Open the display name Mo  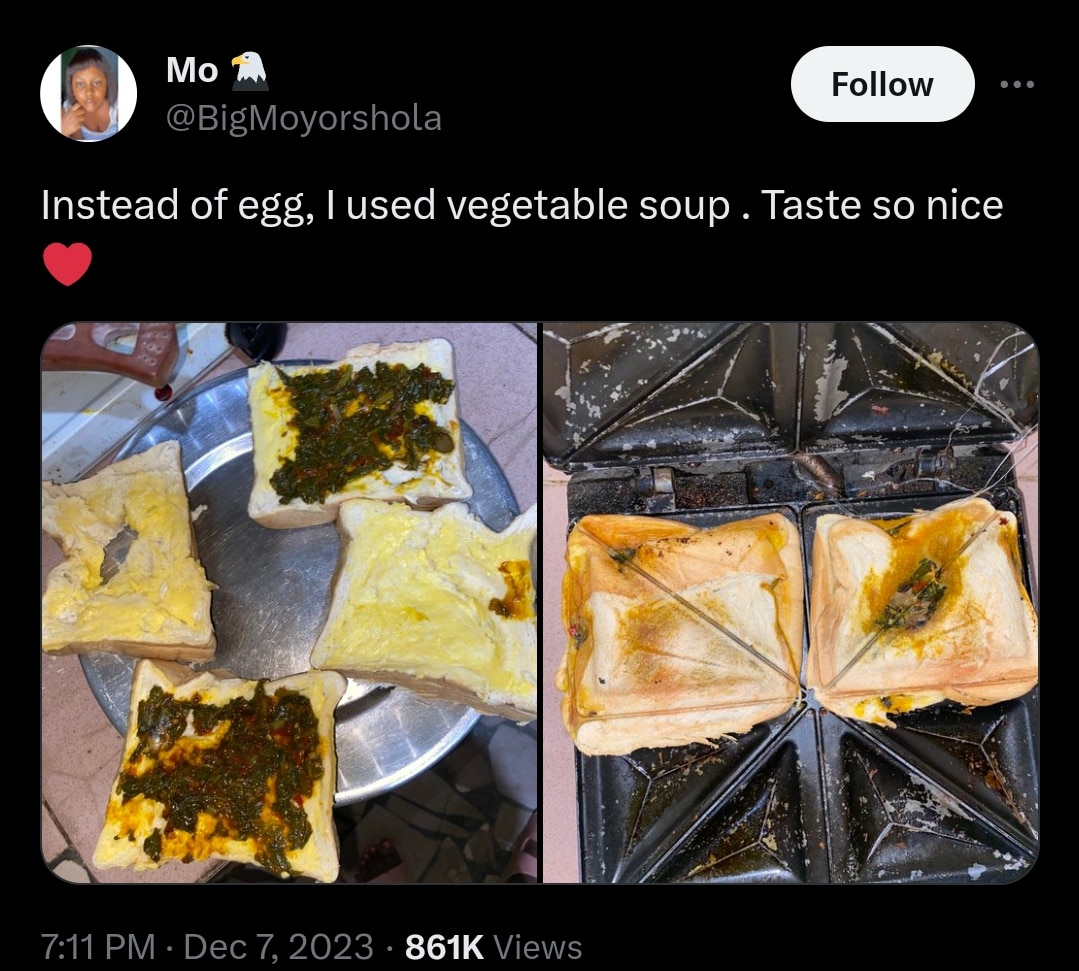pos(191,70)
